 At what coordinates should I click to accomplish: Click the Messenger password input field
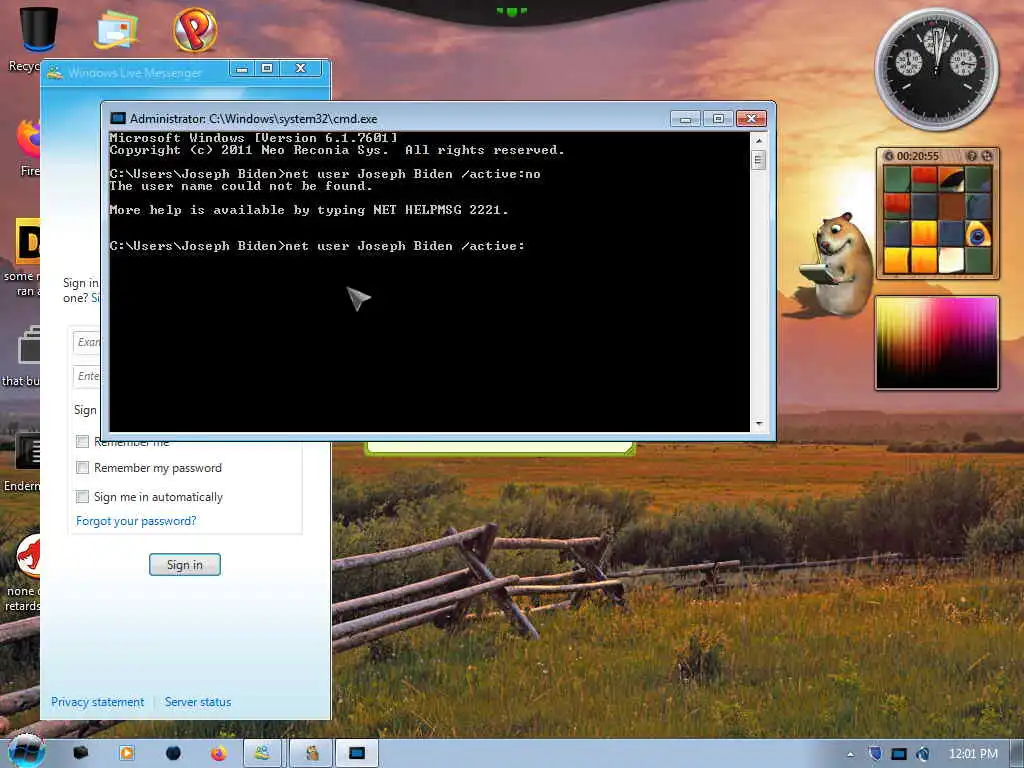point(87,376)
